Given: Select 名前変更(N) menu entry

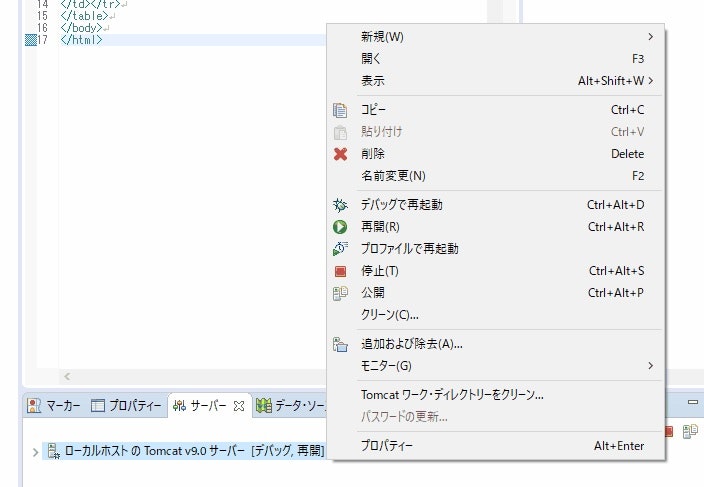Looking at the screenshot, I should 496,176.
